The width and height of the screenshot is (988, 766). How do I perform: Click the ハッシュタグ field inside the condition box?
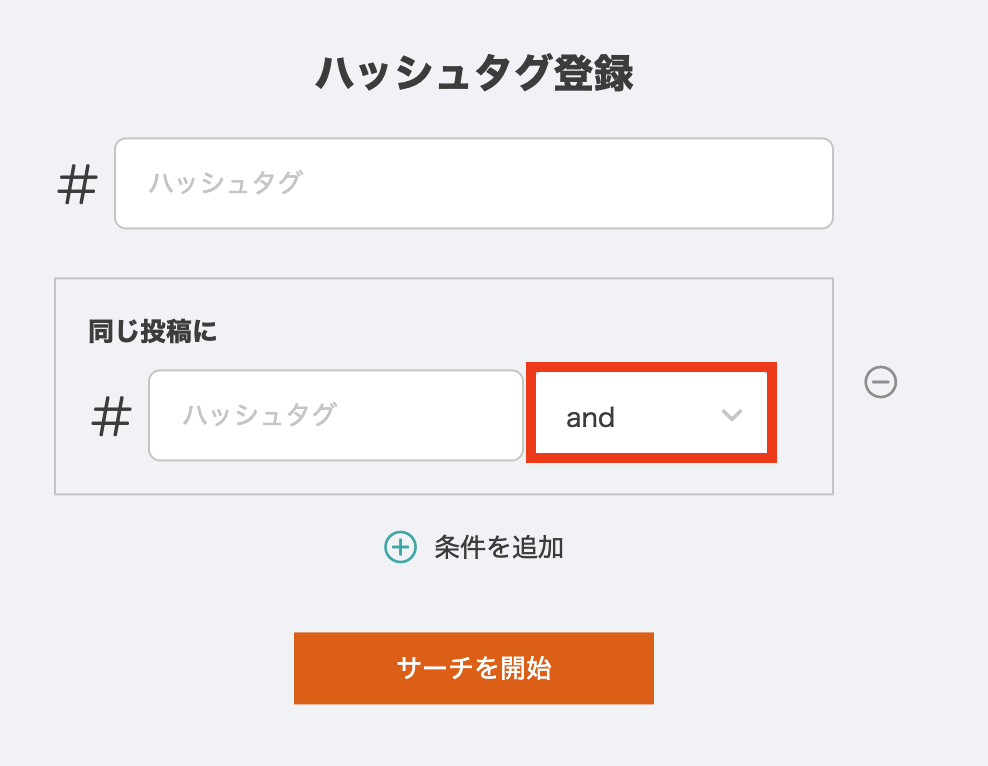[335, 416]
